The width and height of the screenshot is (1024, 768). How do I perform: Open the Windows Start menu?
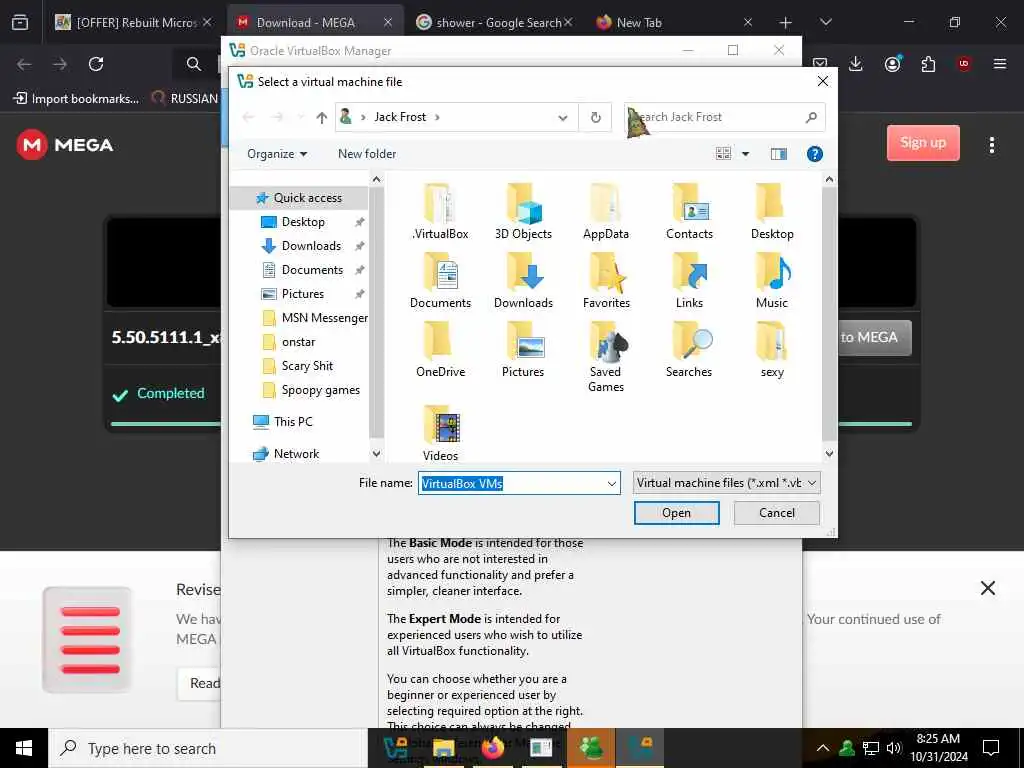click(x=24, y=748)
